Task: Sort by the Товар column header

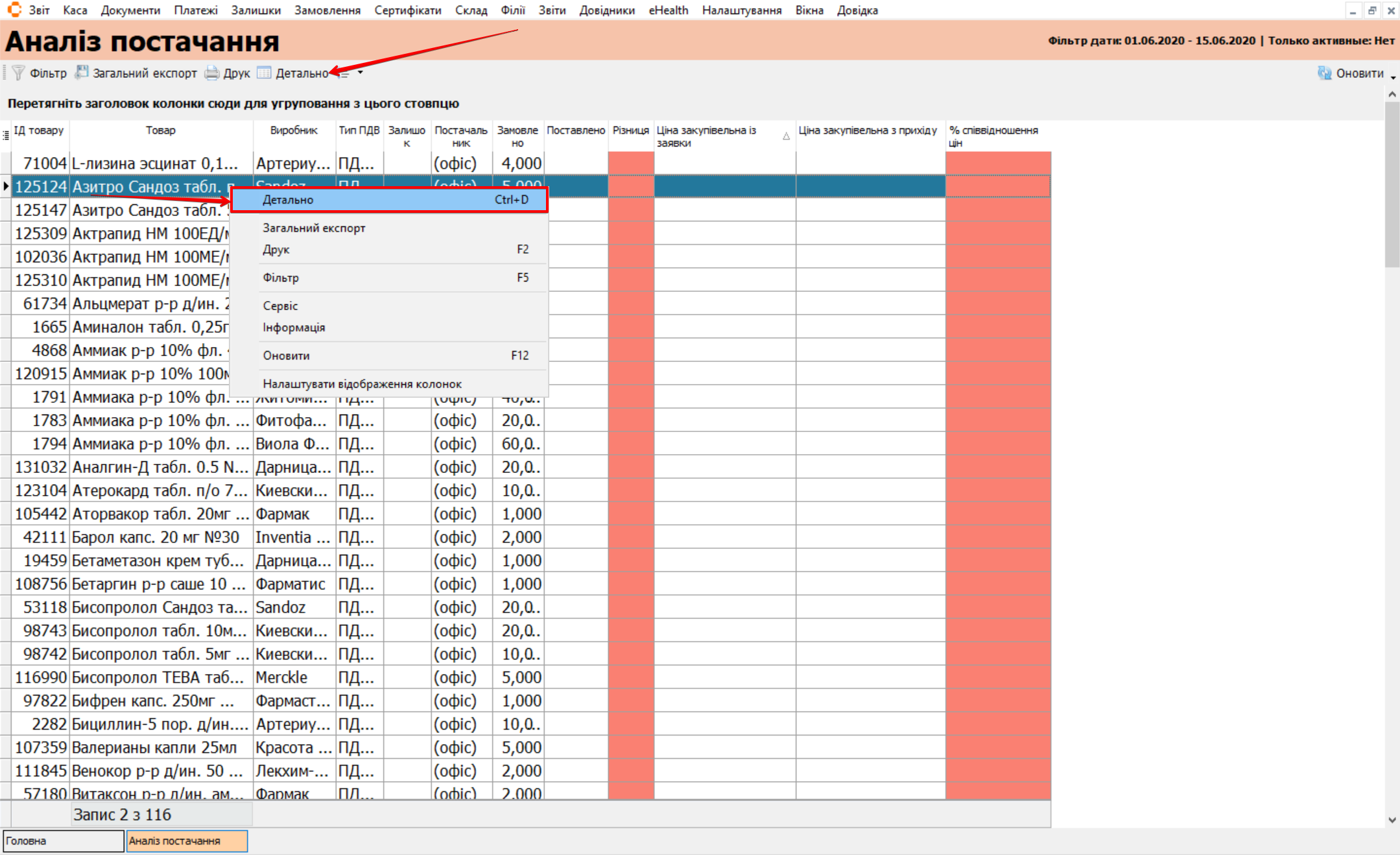Action: 160,130
